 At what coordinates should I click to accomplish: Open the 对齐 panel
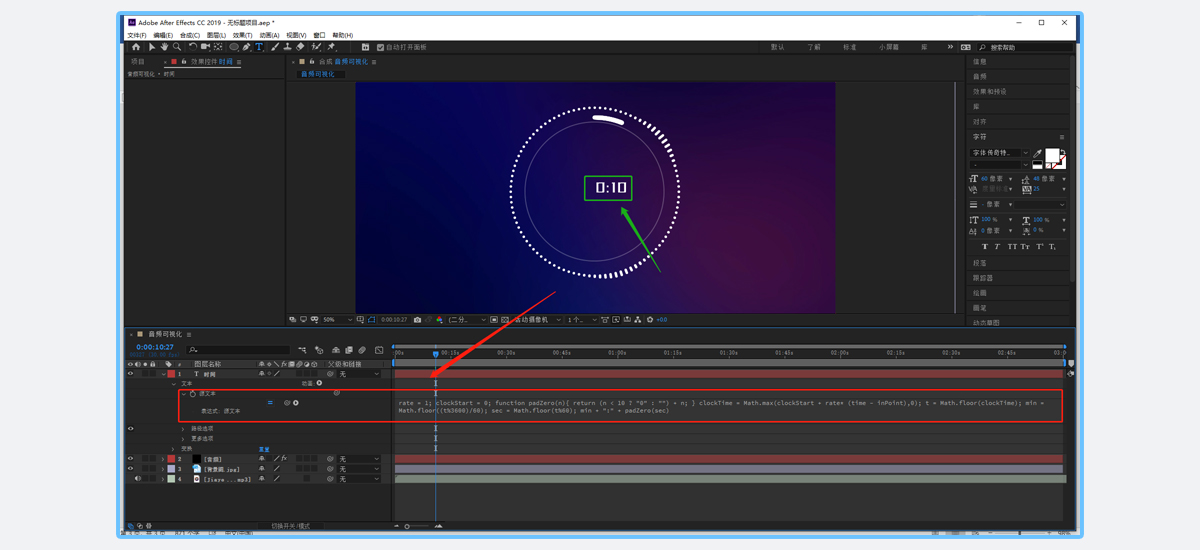pos(979,122)
